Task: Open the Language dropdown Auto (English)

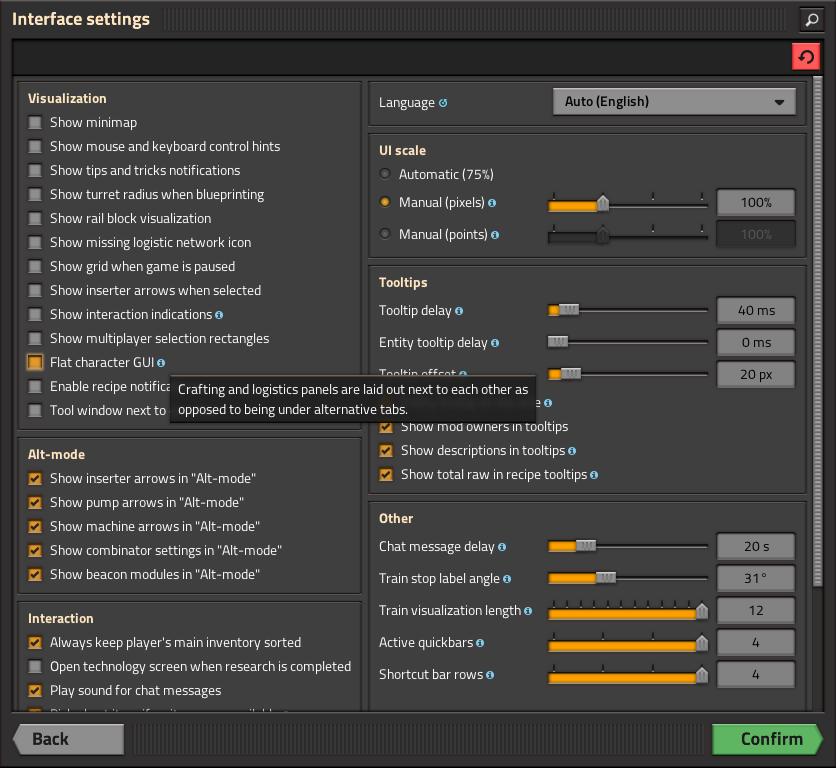Action: click(x=674, y=102)
